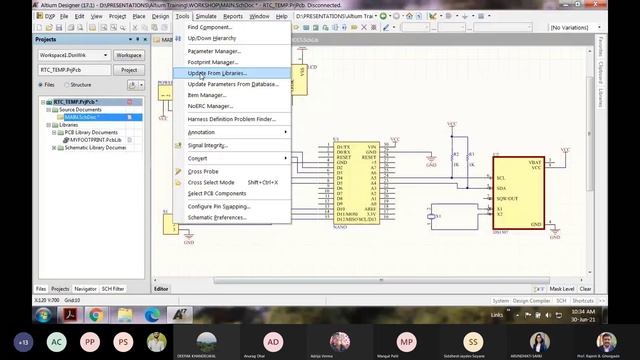Open the Workspace1.DsnWrk dropdown

click(105, 55)
